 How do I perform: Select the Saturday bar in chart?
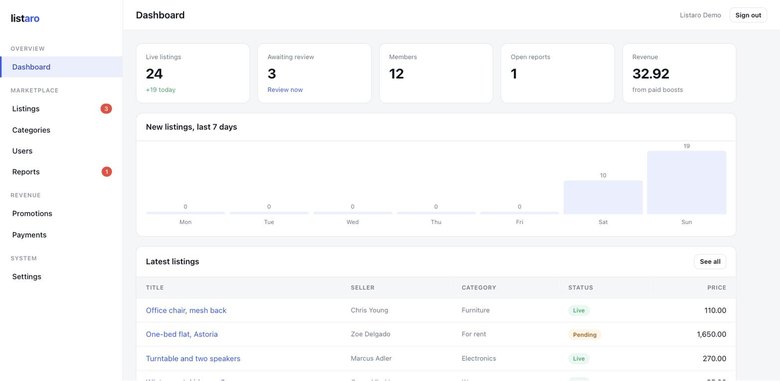pyautogui.click(x=603, y=197)
